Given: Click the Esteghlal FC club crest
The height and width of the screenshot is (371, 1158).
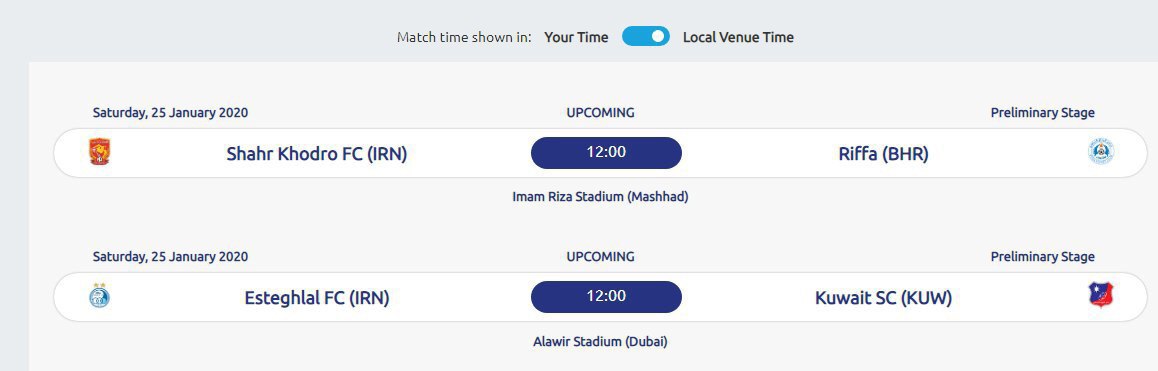Looking at the screenshot, I should [100, 296].
